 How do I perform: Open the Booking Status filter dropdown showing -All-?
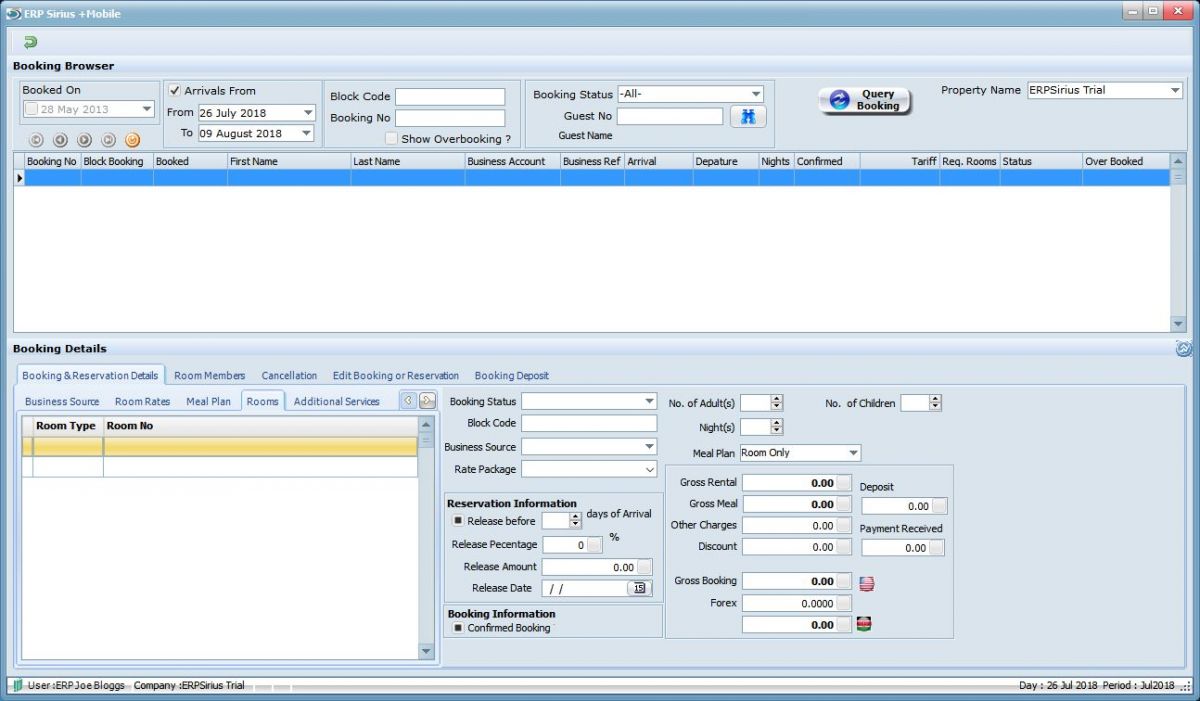pos(756,94)
